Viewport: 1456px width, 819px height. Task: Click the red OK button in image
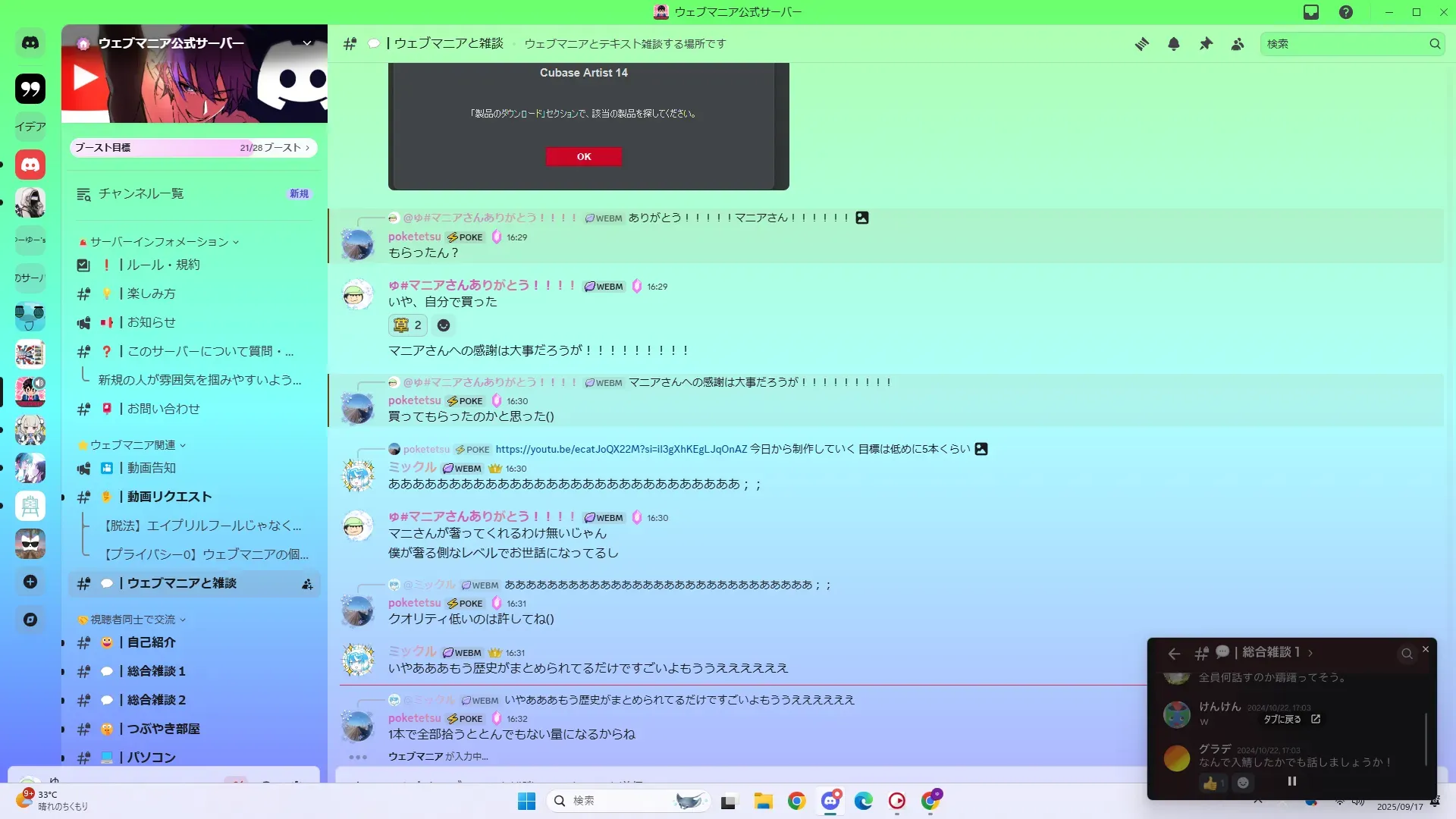(x=583, y=157)
